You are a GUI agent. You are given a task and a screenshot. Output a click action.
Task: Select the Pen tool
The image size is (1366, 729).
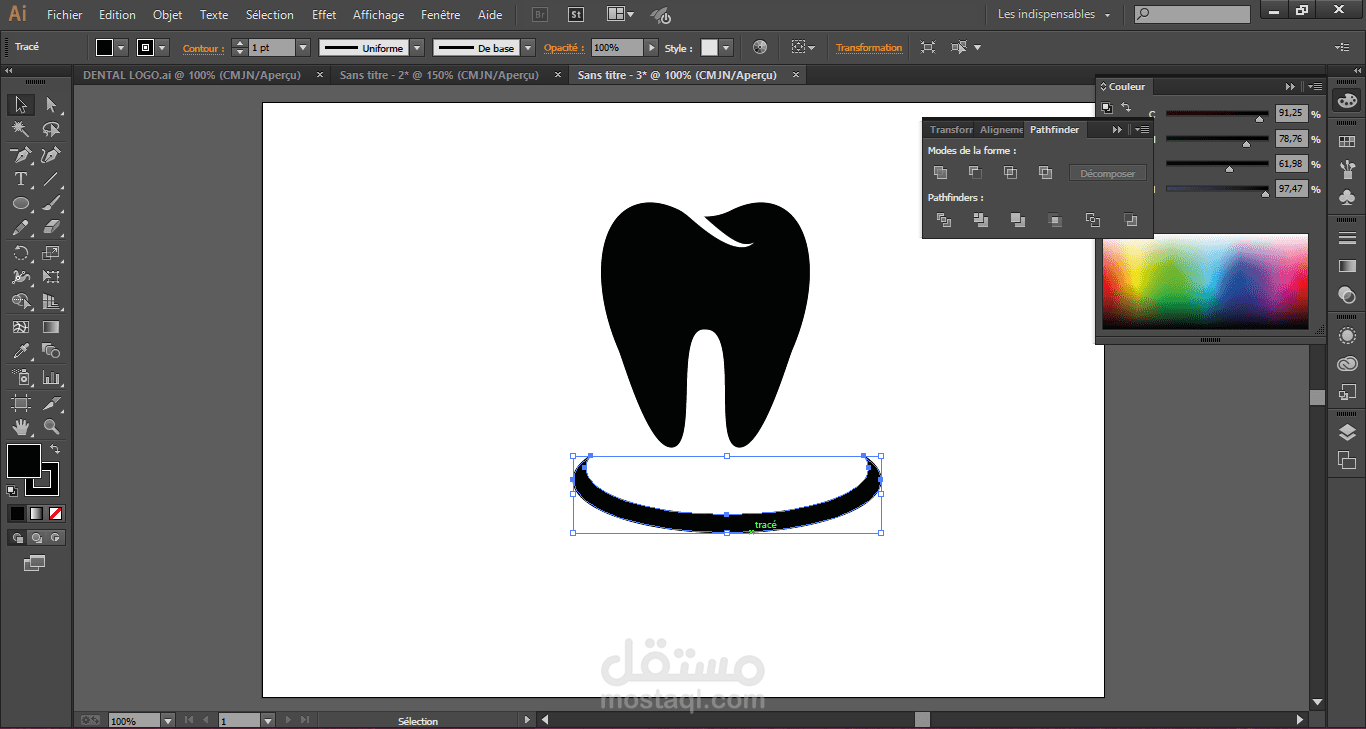20,155
